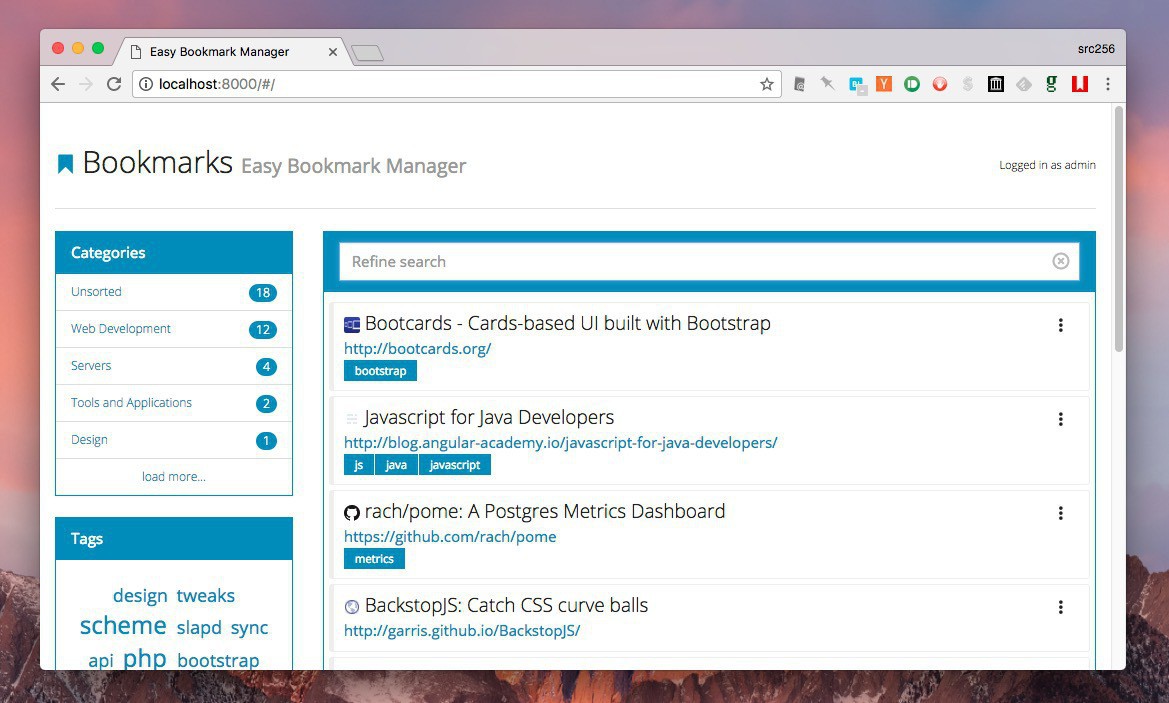Viewport: 1169px width, 703px height.
Task: Close the Easy Bookmark Manager tab
Action: pyautogui.click(x=333, y=52)
